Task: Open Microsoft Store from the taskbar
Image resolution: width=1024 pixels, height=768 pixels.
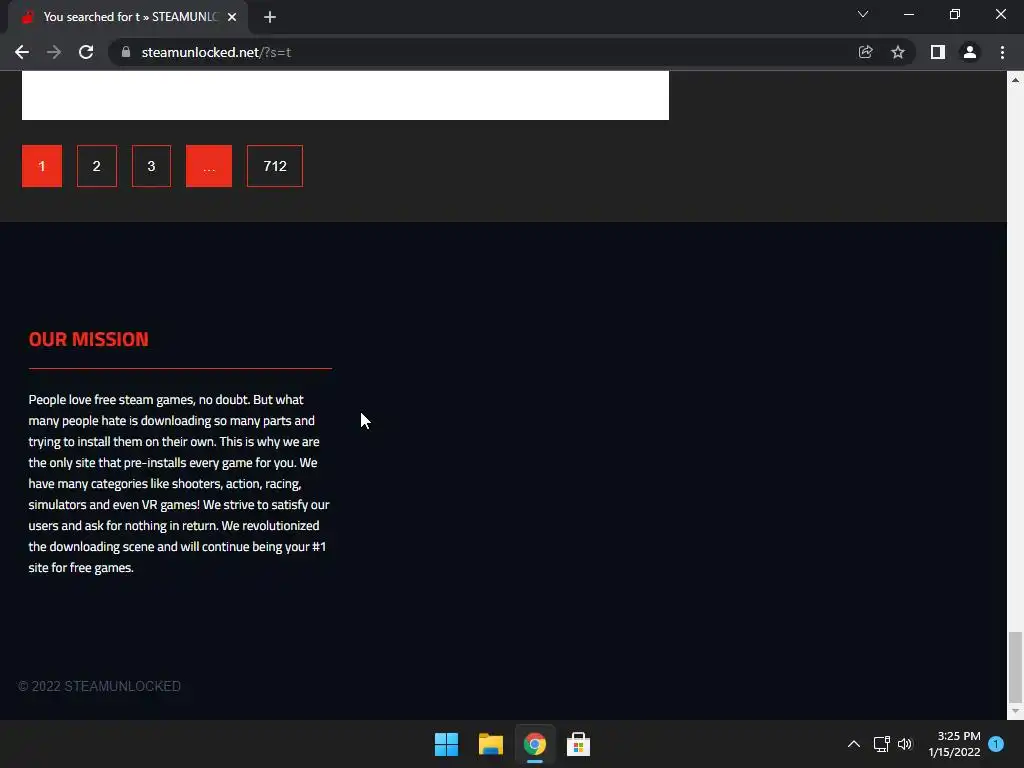Action: [579, 744]
